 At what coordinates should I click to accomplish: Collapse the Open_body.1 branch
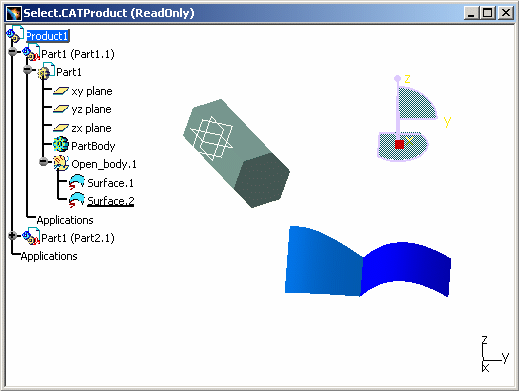(43, 162)
